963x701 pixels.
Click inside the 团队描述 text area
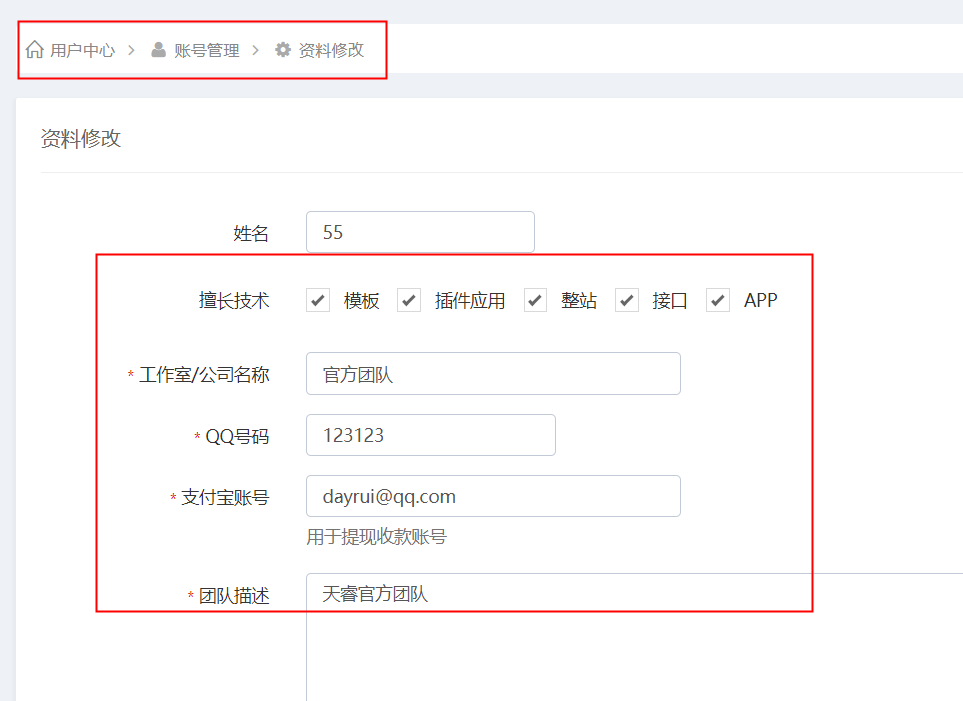point(634,637)
